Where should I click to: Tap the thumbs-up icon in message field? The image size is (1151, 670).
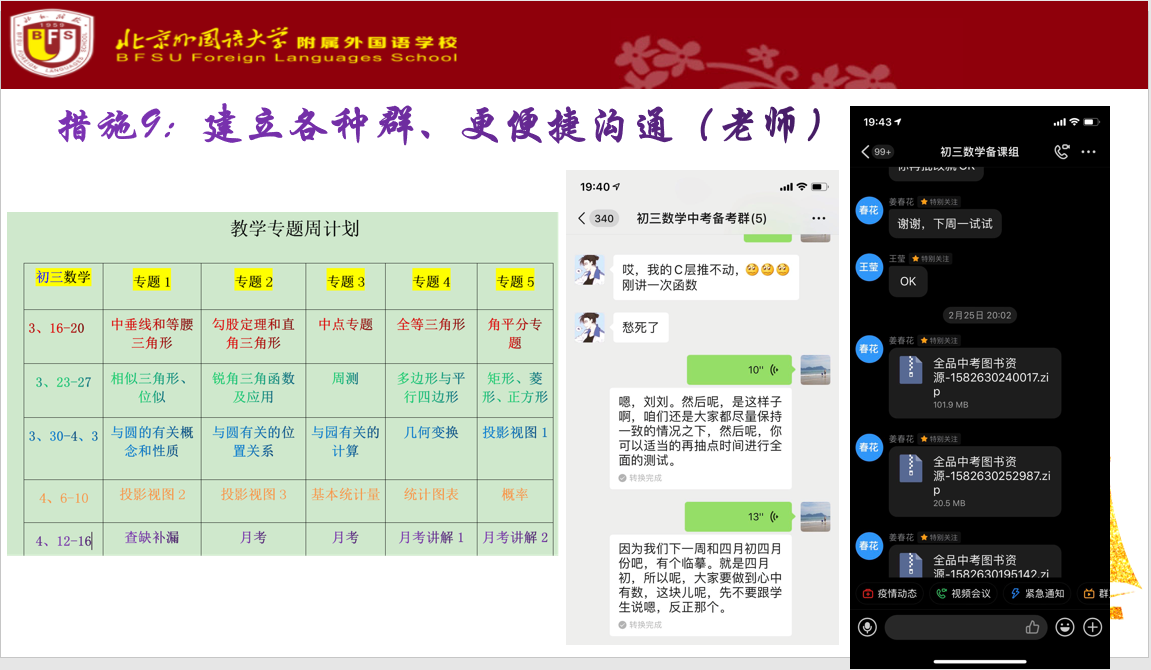(x=1033, y=627)
